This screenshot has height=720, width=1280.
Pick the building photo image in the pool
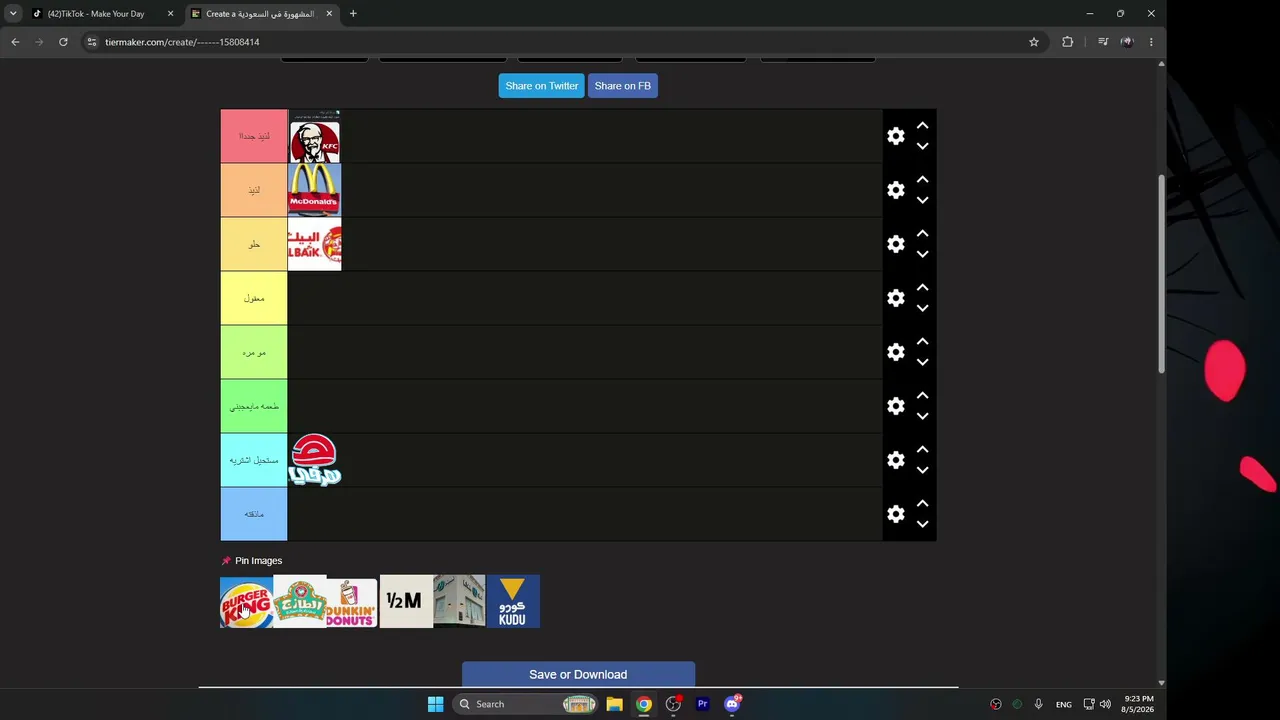point(459,602)
